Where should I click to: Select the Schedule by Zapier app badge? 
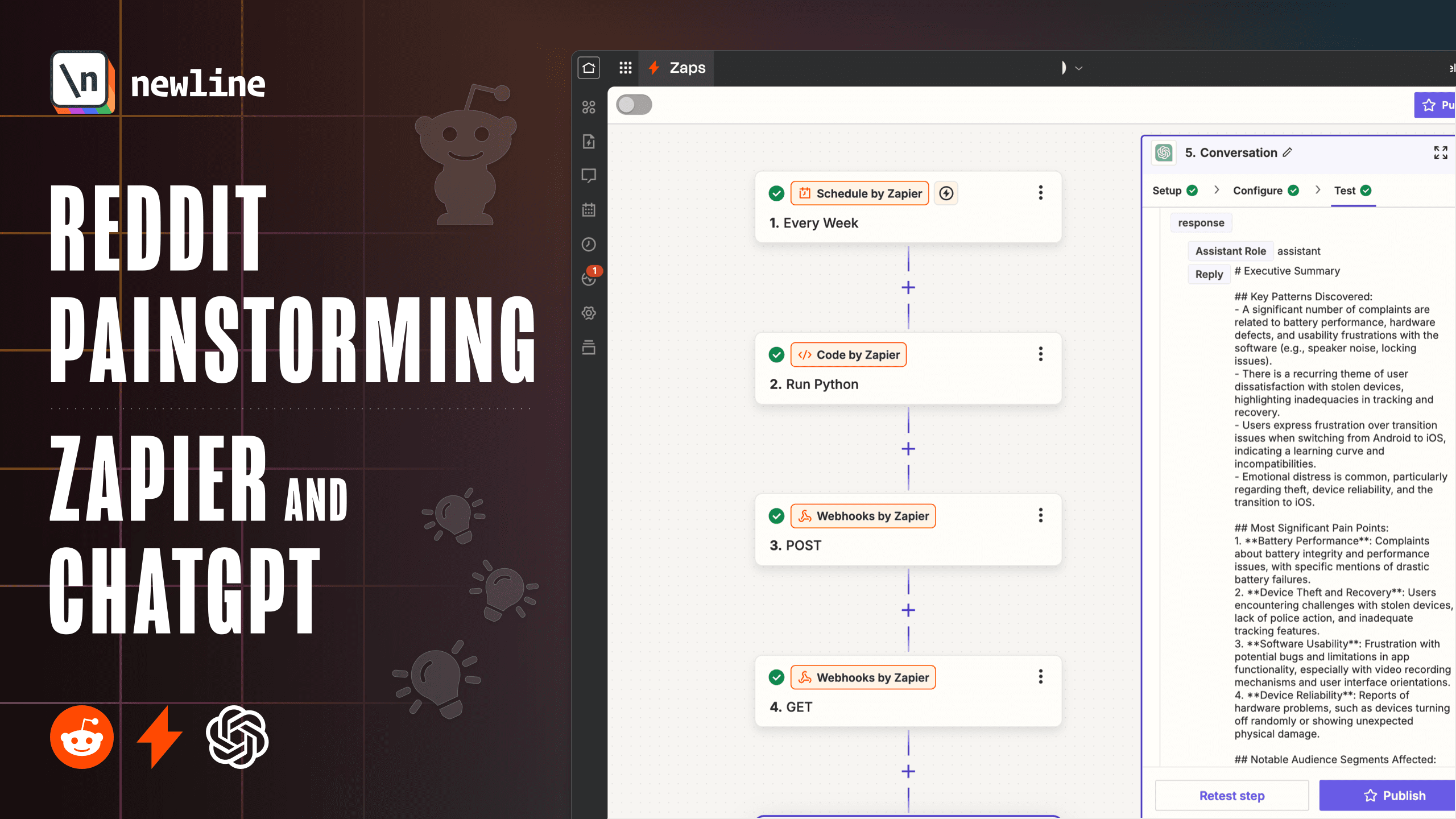(860, 193)
